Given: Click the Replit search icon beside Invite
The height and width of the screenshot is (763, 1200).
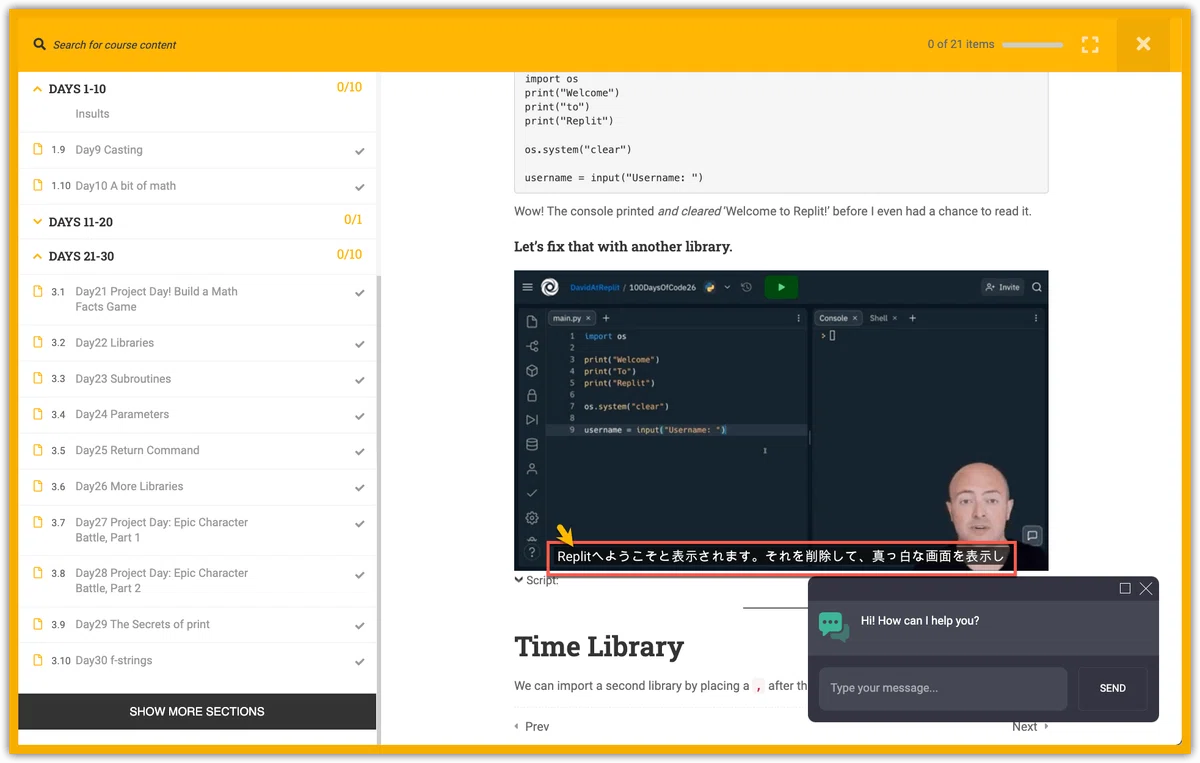Looking at the screenshot, I should point(1037,287).
